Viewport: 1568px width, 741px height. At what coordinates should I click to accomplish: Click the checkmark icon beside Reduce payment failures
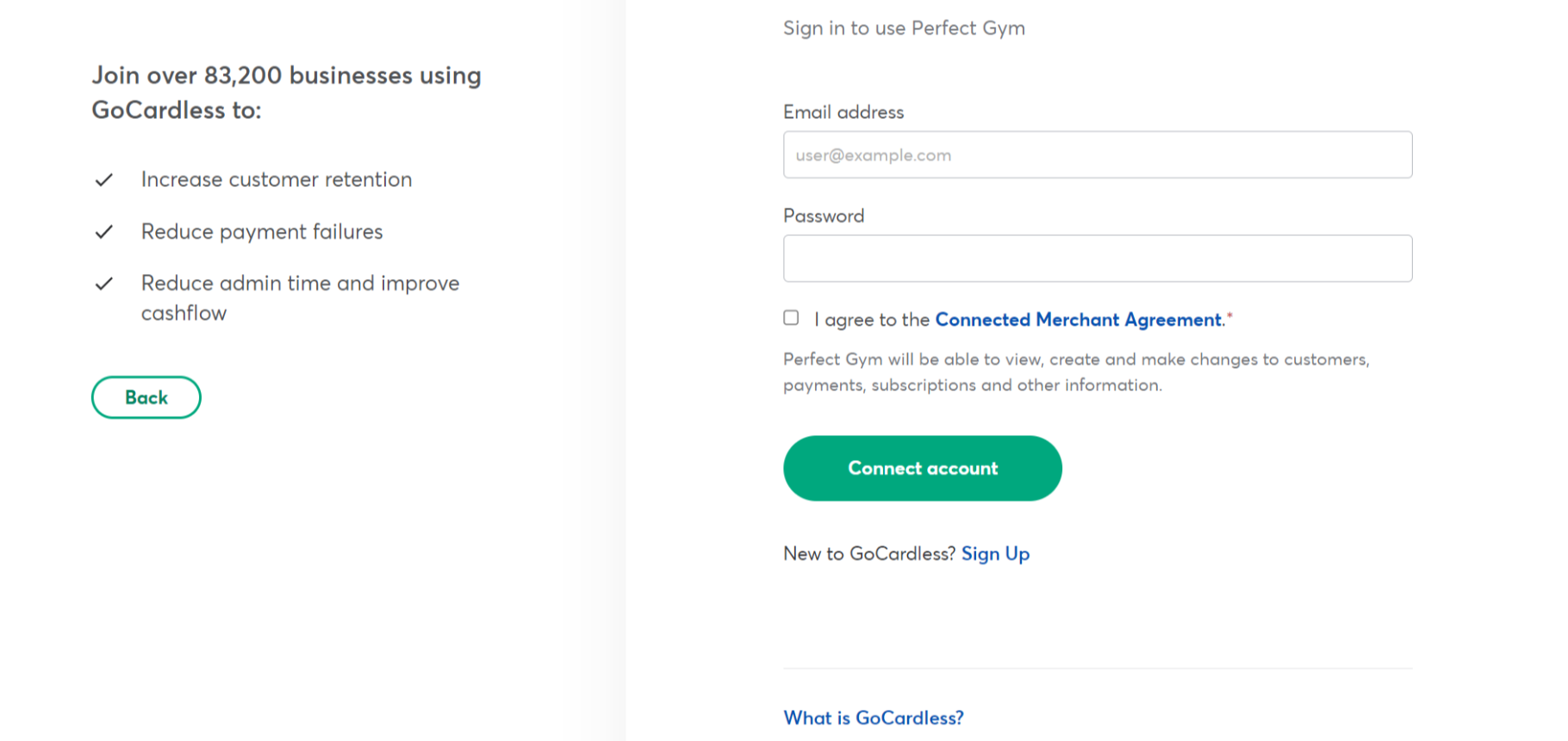104,232
